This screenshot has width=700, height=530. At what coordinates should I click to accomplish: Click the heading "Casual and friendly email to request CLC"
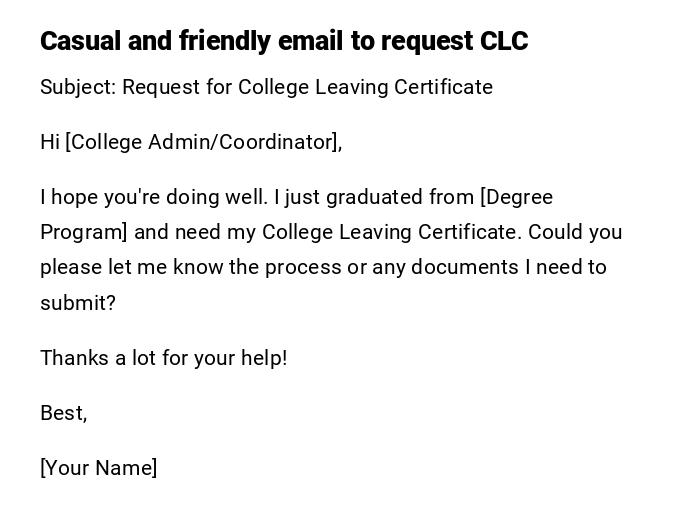283,41
